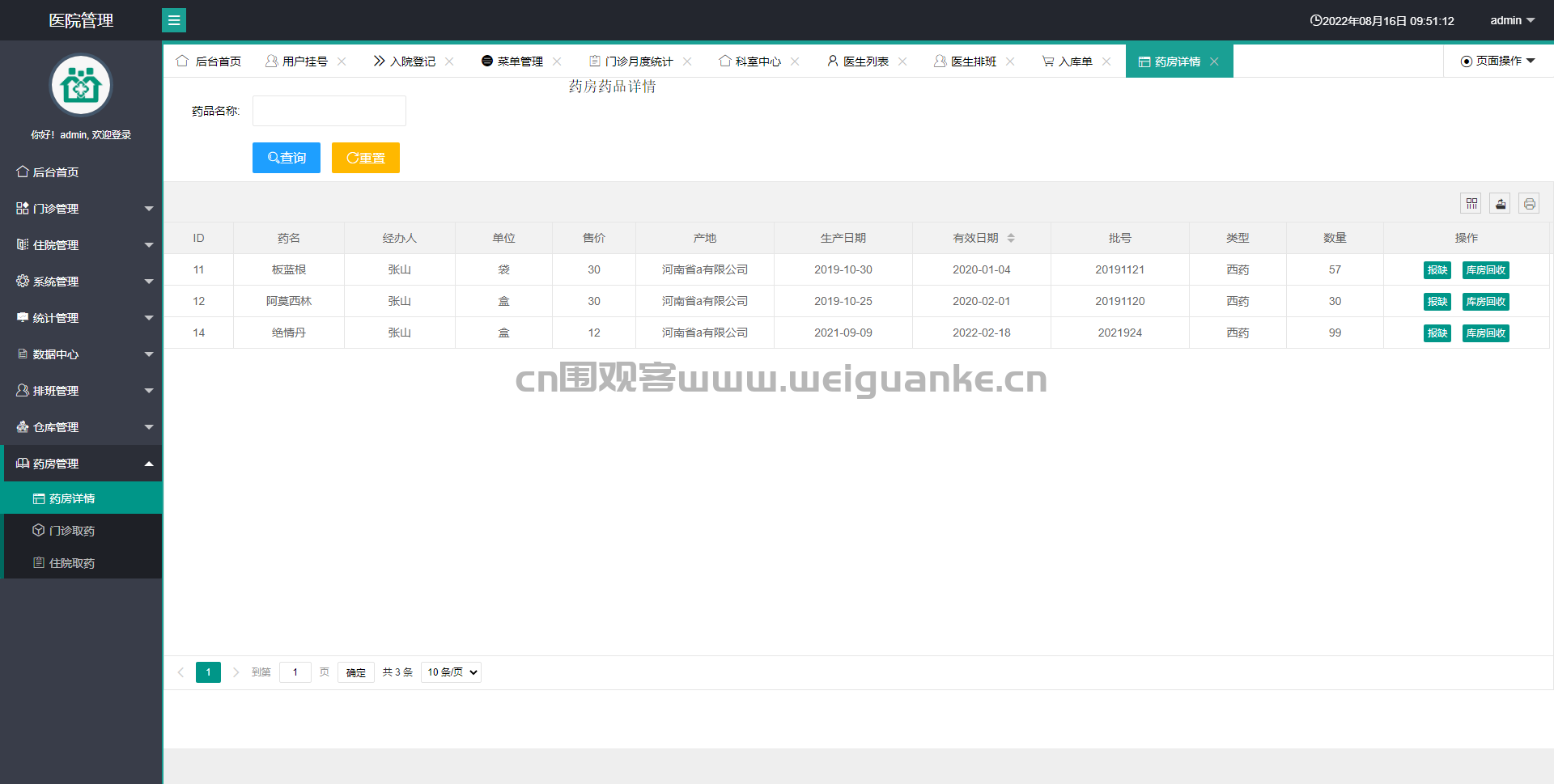Image resolution: width=1554 pixels, height=784 pixels.
Task: Click 库房回收 for 绝情丹 row
Action: (x=1486, y=333)
